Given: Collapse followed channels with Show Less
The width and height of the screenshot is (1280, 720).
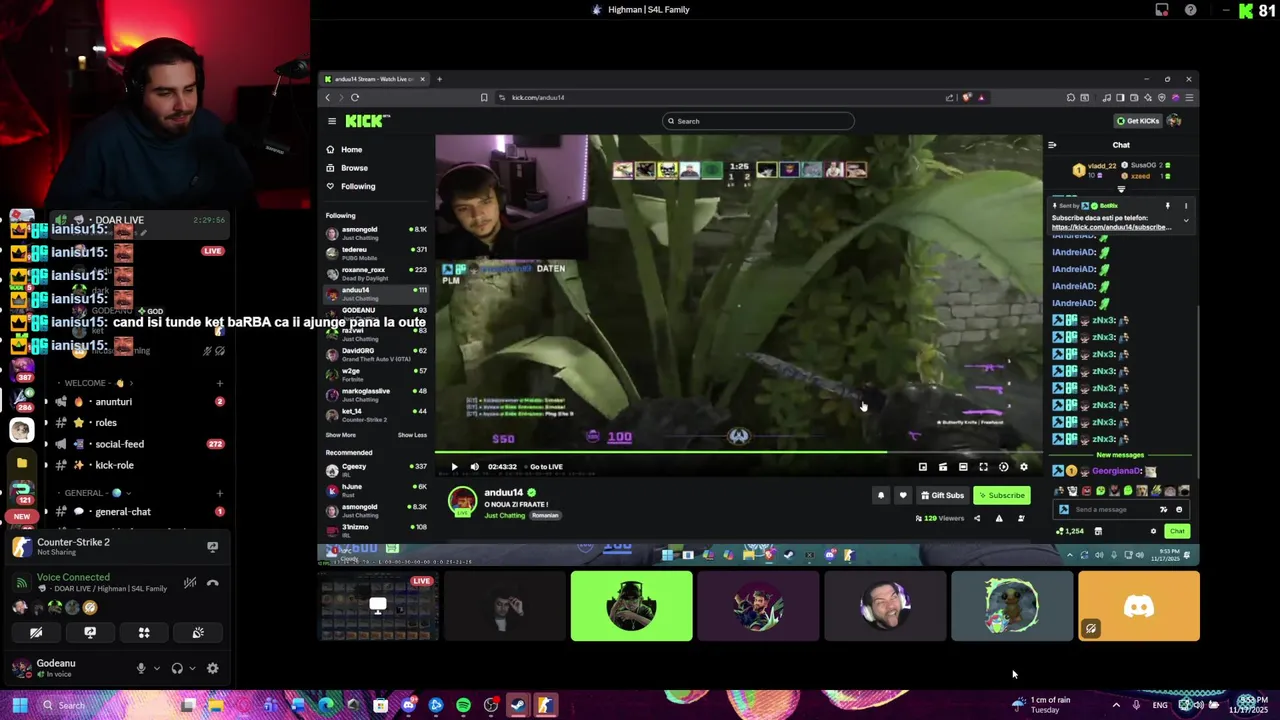Looking at the screenshot, I should point(412,435).
